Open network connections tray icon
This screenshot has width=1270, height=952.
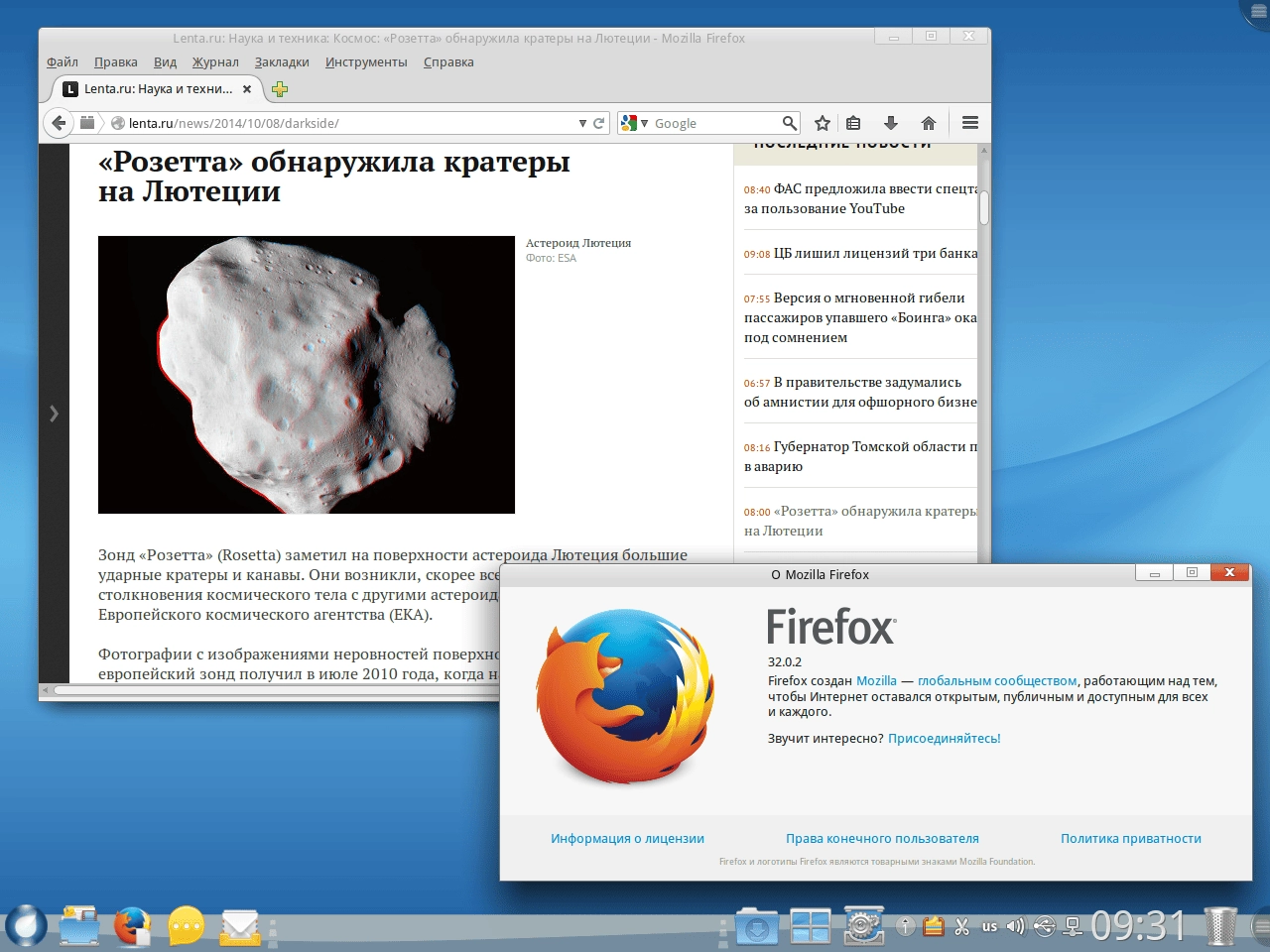click(x=1073, y=926)
